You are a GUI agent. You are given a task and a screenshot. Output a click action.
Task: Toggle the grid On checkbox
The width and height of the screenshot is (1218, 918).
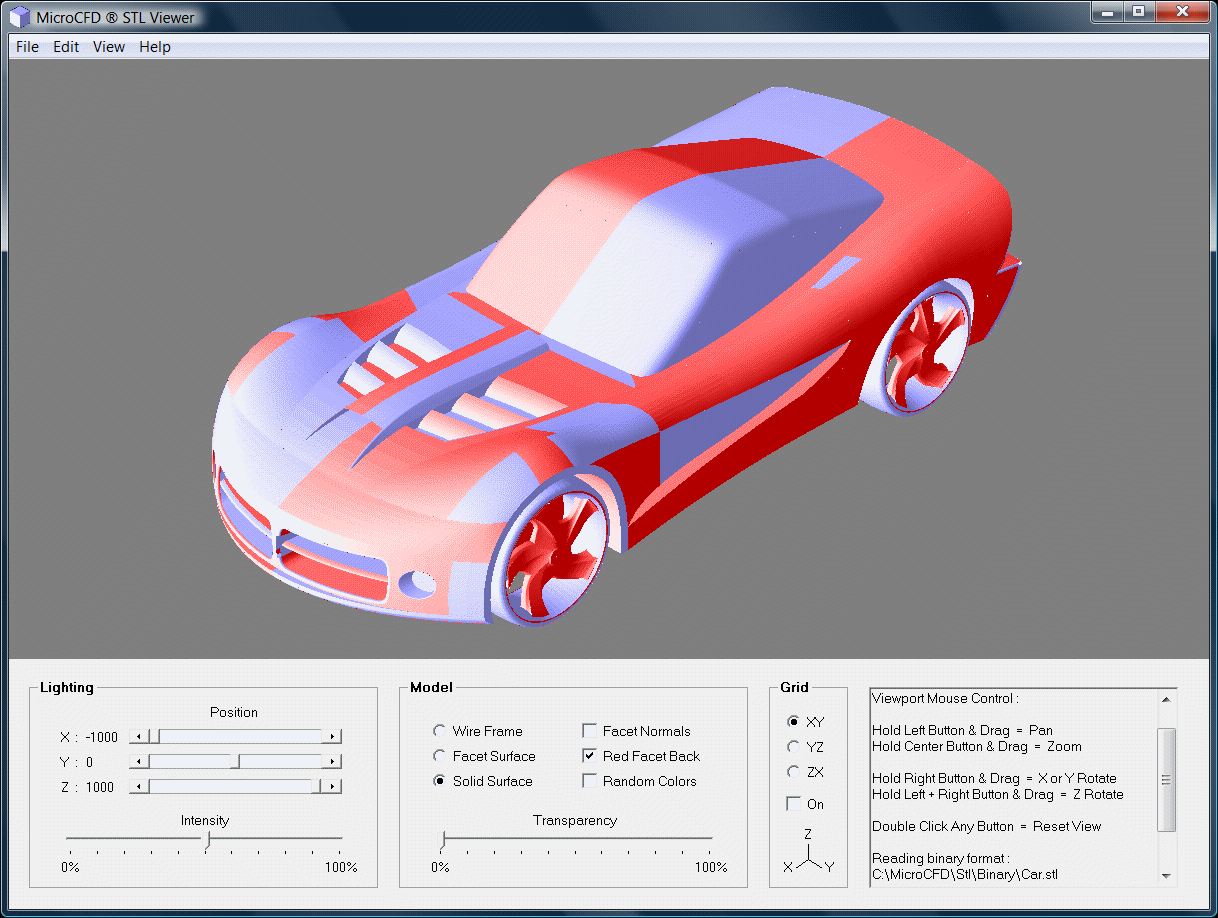click(x=794, y=804)
